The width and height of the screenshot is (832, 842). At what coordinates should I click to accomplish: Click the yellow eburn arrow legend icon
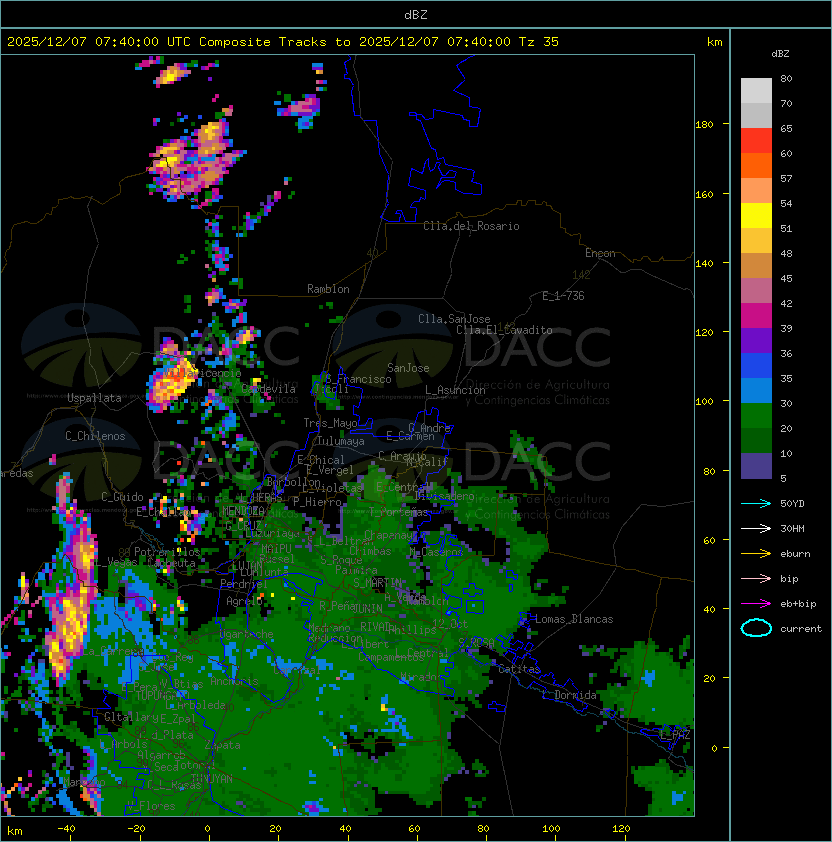756,554
